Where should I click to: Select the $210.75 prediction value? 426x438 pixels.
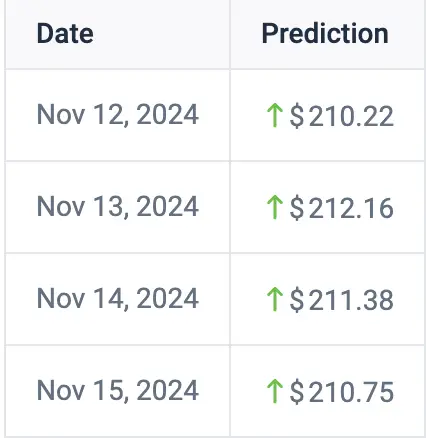click(341, 392)
